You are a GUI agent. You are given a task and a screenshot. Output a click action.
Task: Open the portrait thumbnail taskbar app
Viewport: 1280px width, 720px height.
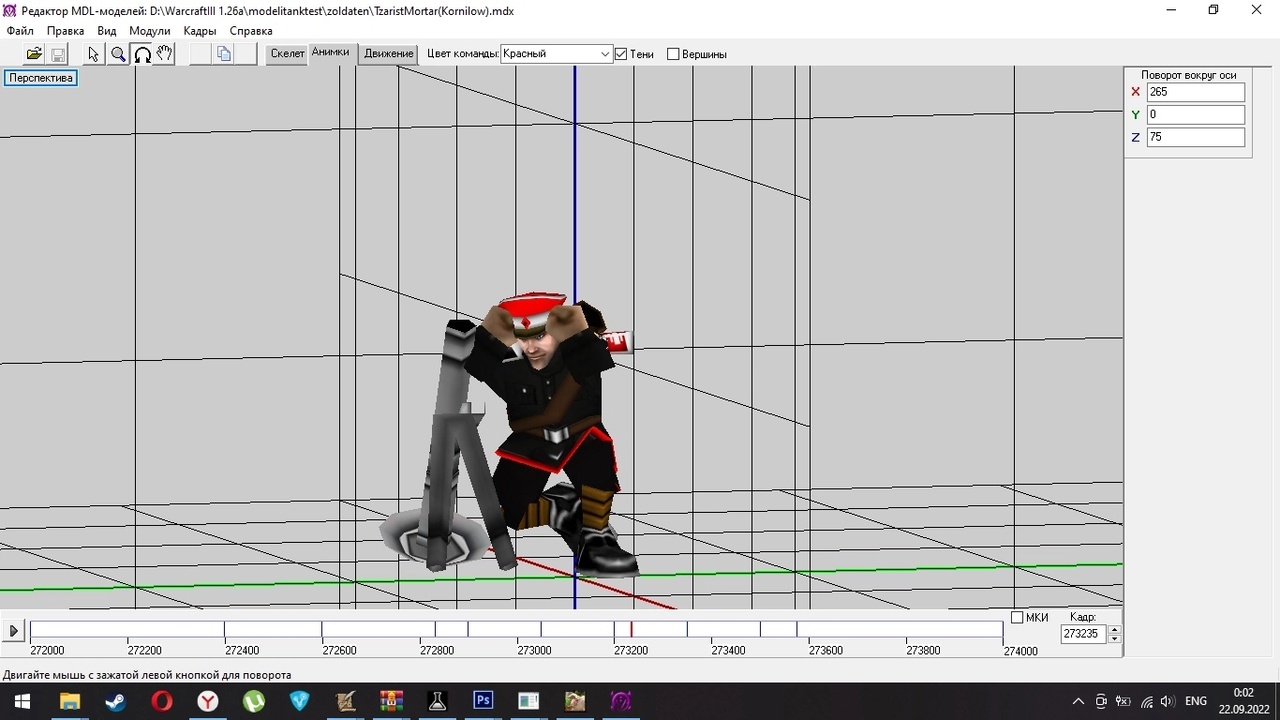coord(575,701)
